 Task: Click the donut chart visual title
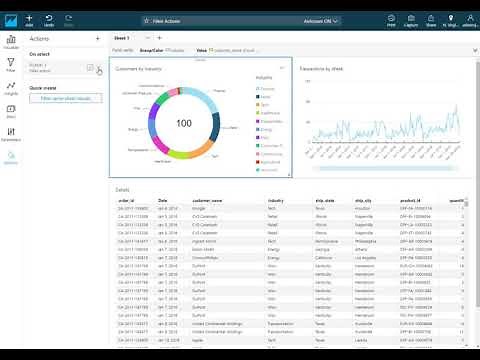138,69
